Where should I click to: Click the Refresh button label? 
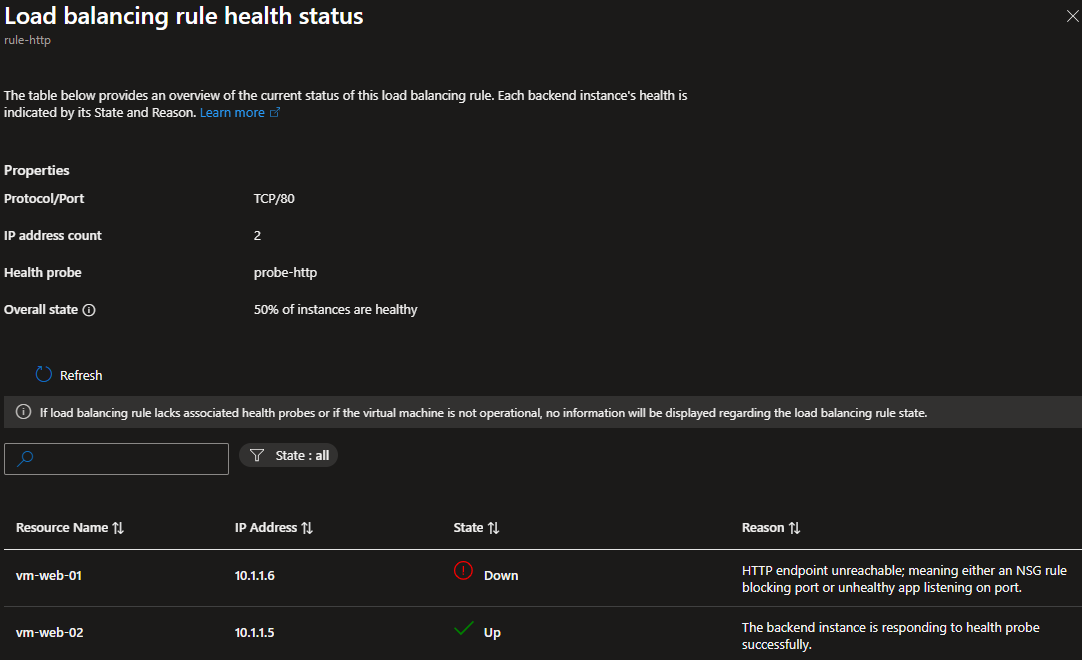click(x=81, y=376)
